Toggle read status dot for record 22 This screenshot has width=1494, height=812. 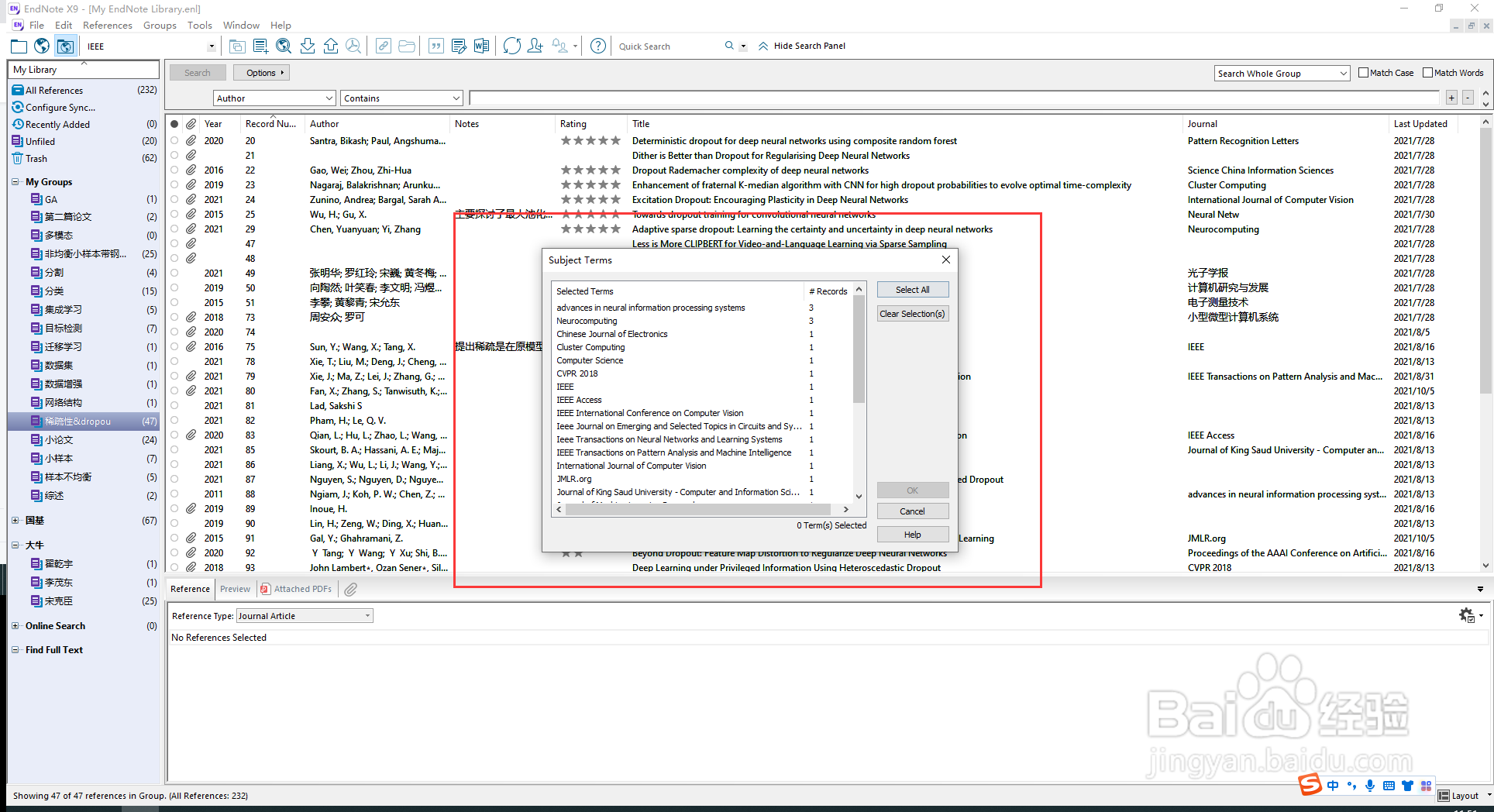[x=174, y=170]
